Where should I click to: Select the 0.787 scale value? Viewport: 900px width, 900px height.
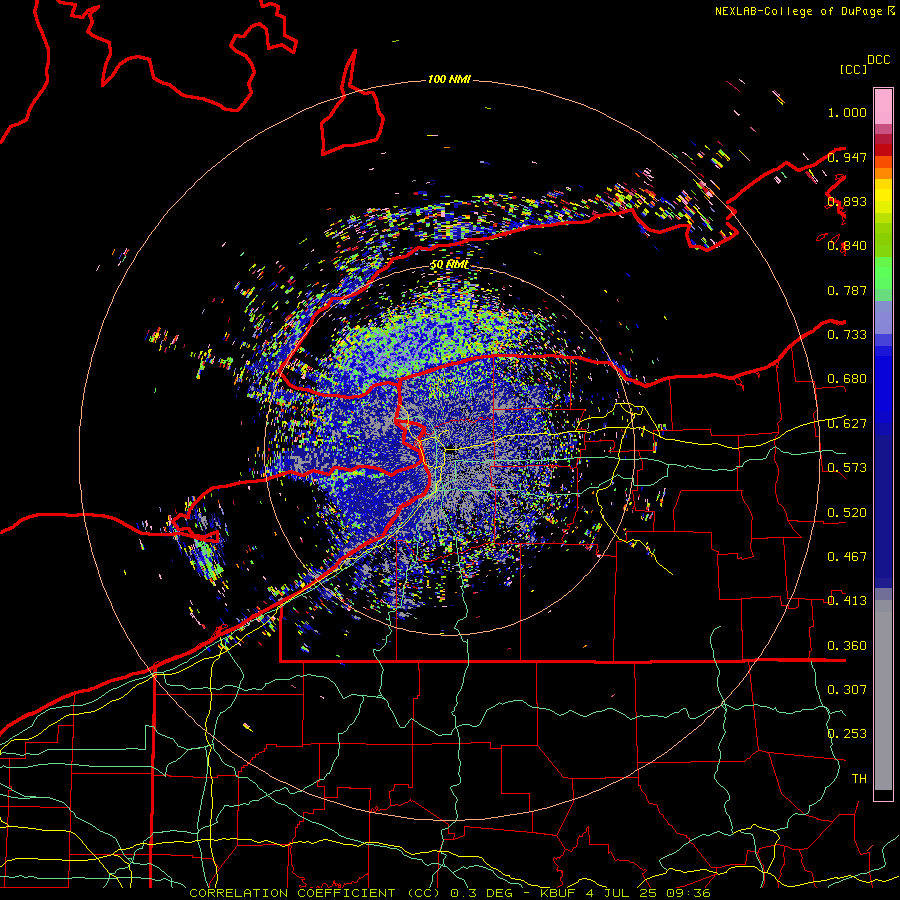click(847, 290)
